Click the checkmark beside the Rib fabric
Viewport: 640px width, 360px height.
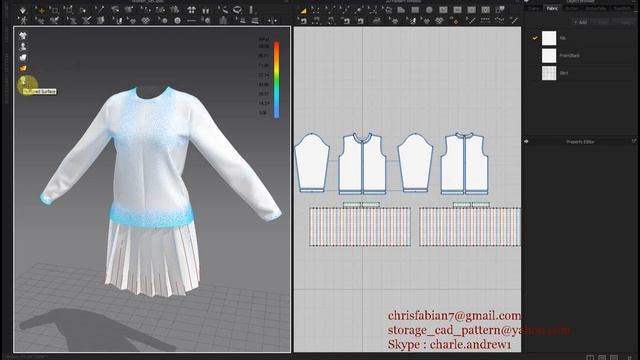(534, 38)
